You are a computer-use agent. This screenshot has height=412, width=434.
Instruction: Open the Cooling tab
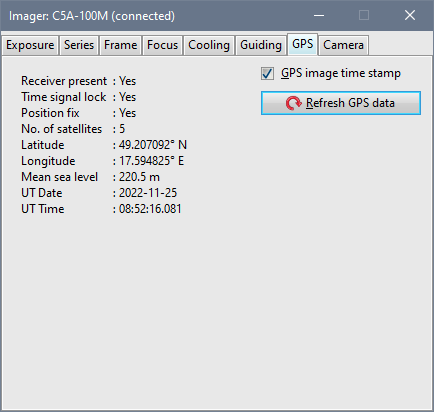[209, 45]
